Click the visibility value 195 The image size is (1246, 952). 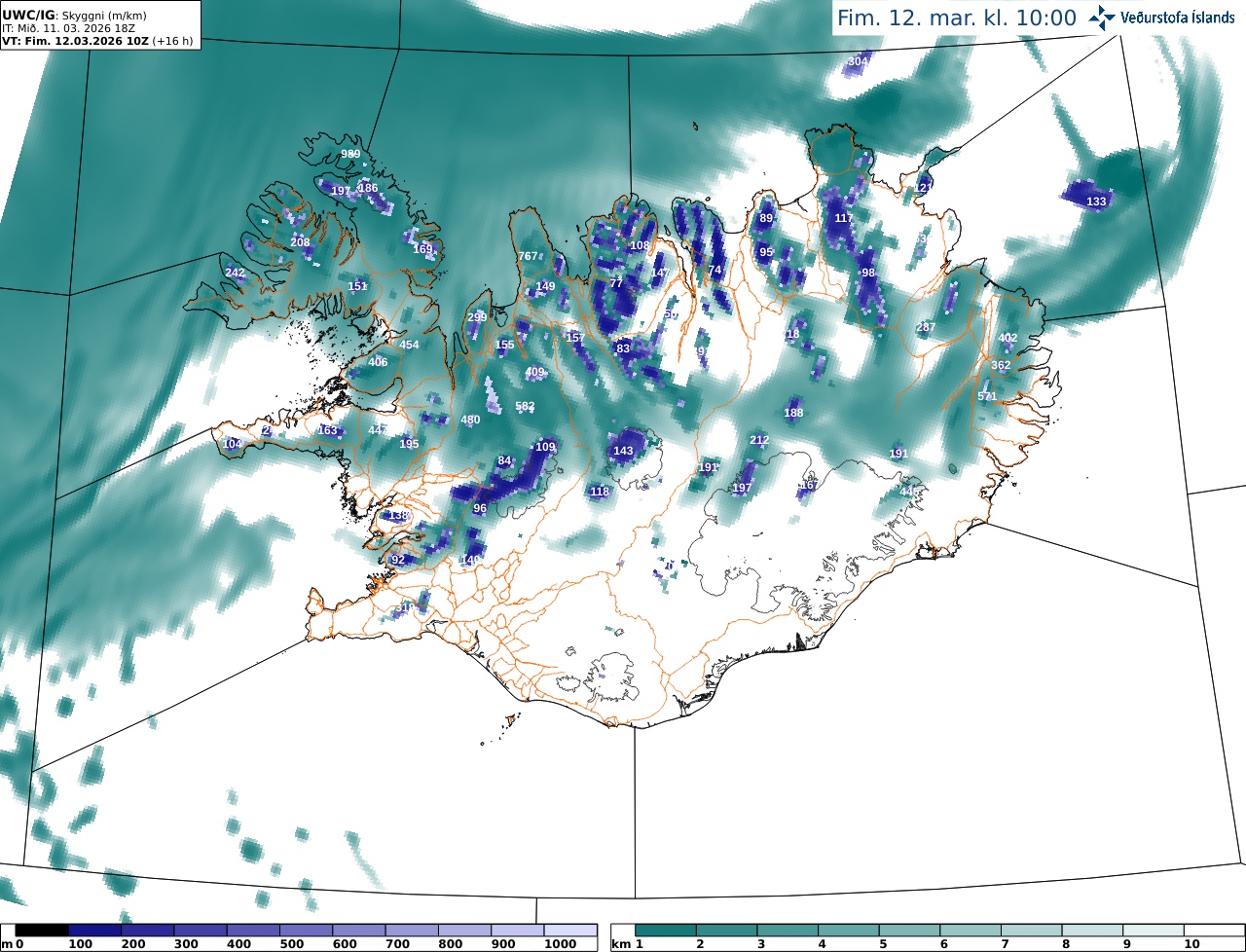tap(409, 444)
